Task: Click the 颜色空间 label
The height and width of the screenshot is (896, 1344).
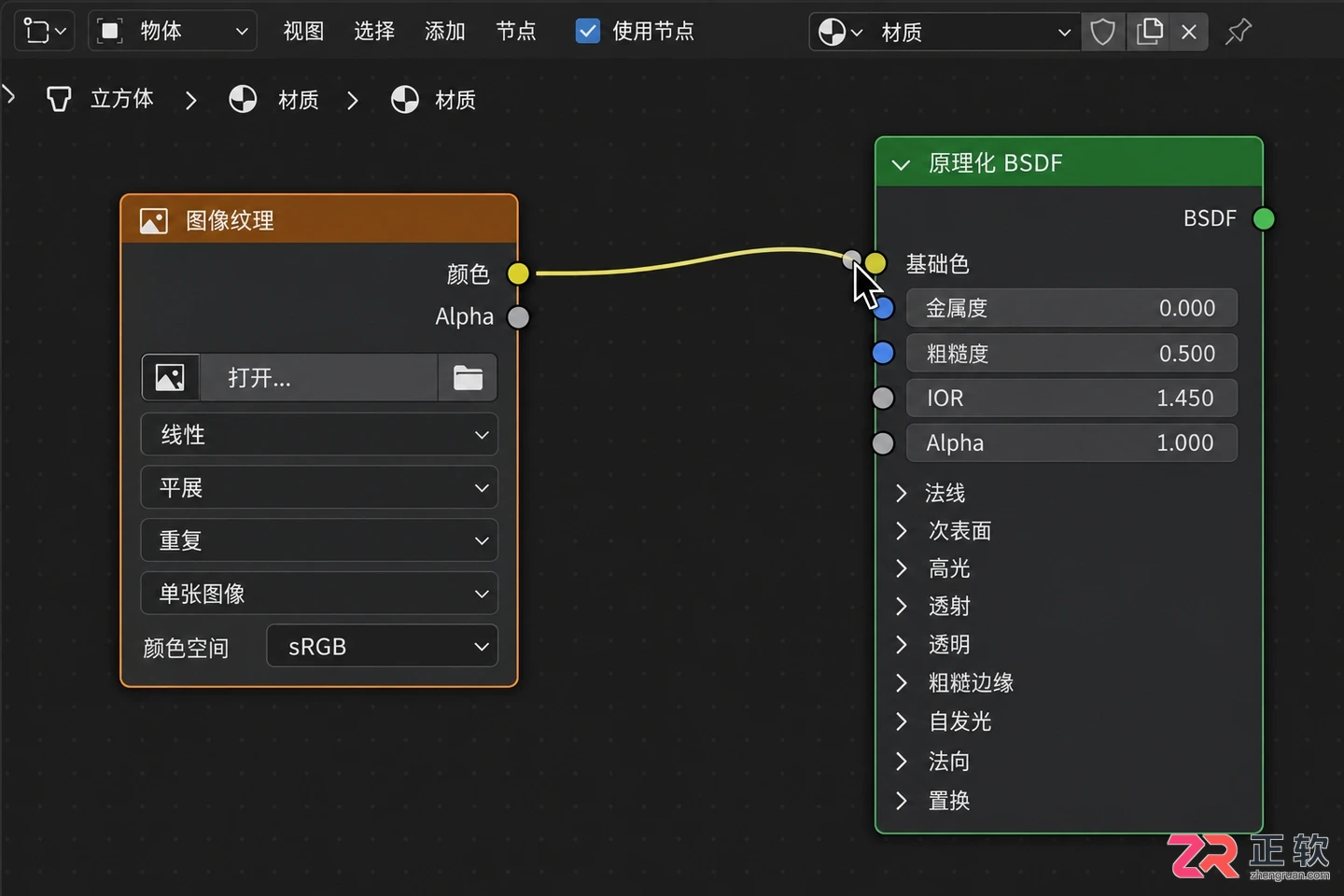Action: (186, 648)
